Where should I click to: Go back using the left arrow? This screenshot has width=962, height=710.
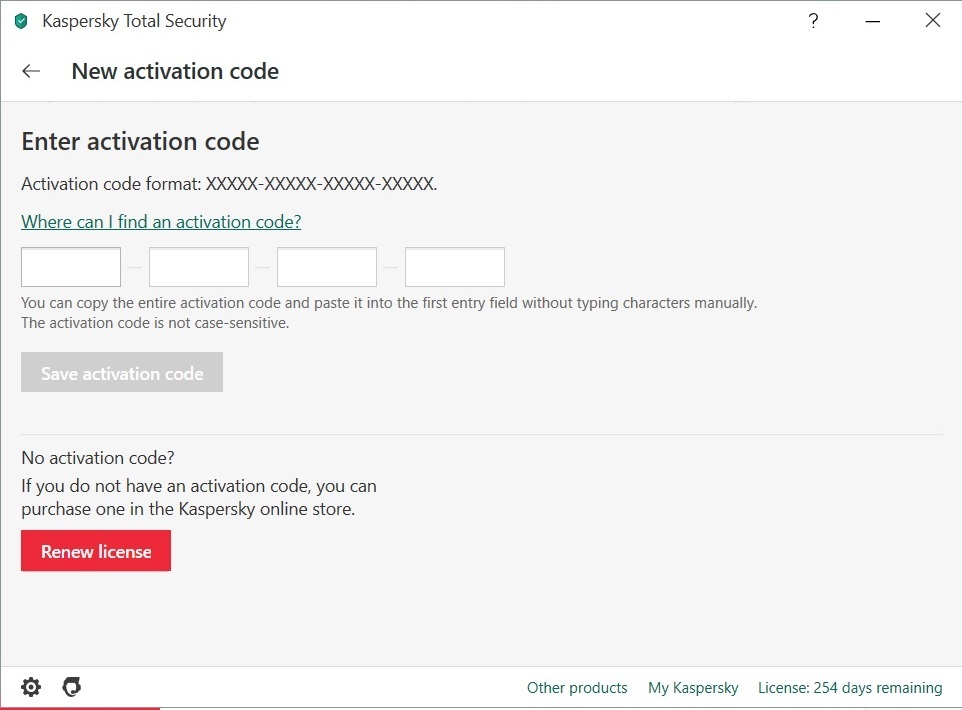tap(31, 71)
